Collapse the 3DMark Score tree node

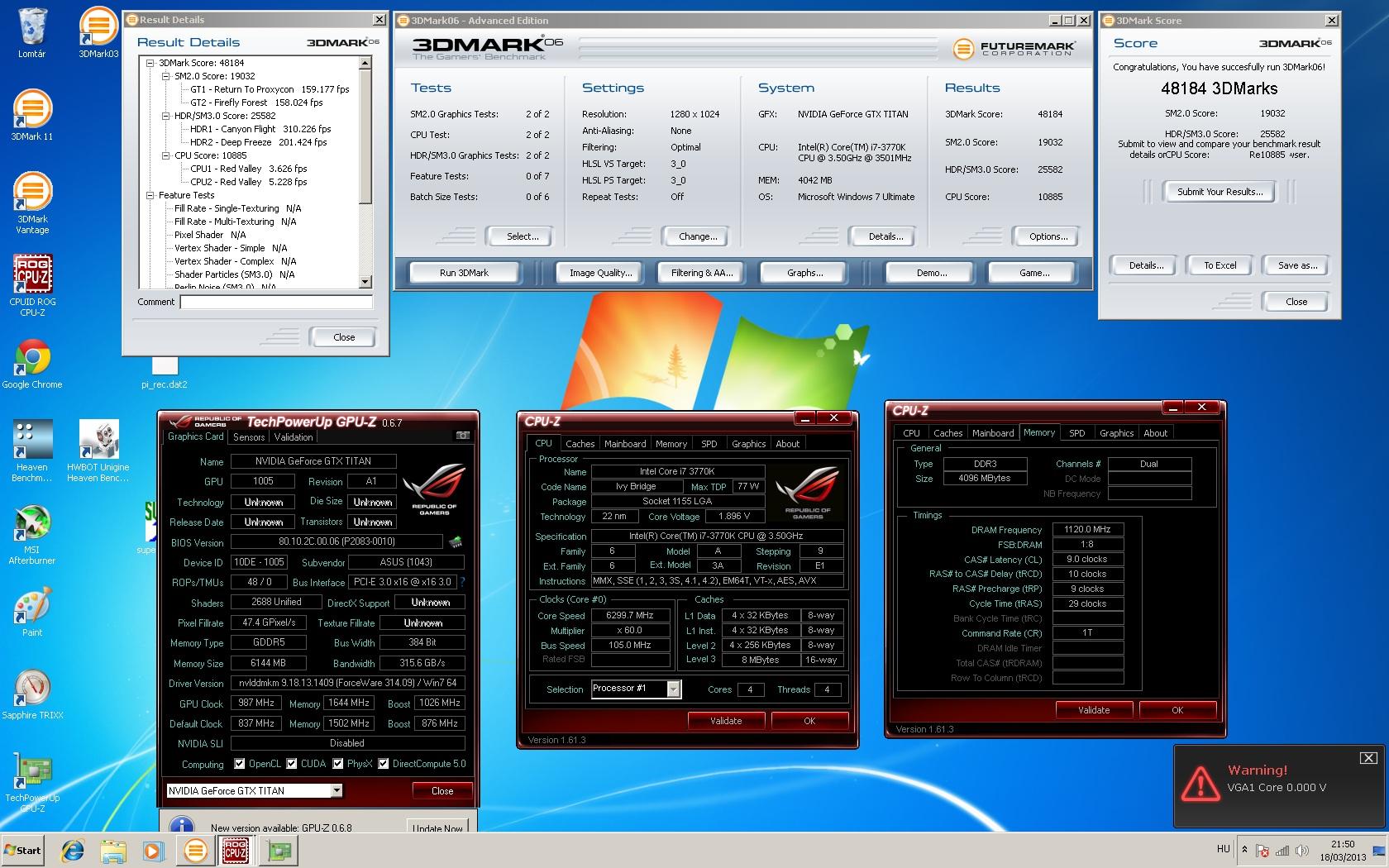150,63
